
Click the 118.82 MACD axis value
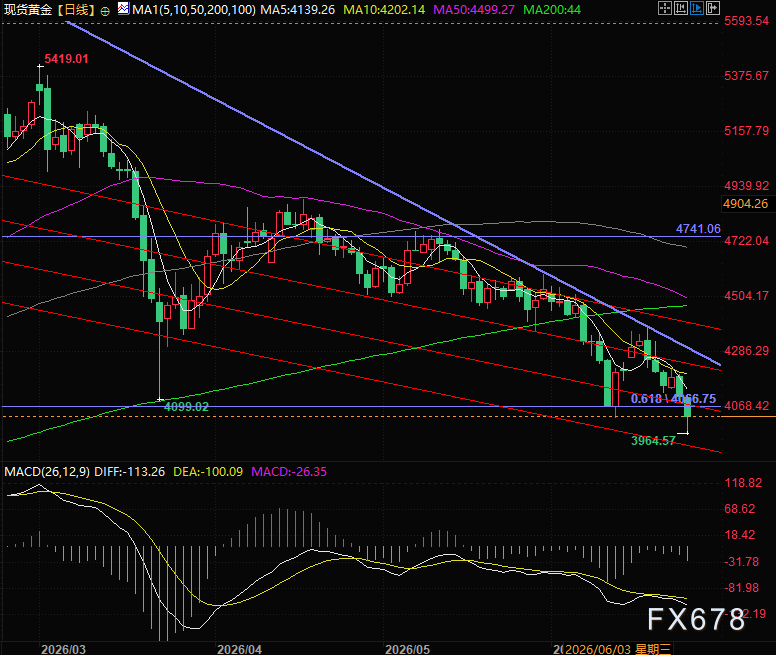(x=743, y=483)
